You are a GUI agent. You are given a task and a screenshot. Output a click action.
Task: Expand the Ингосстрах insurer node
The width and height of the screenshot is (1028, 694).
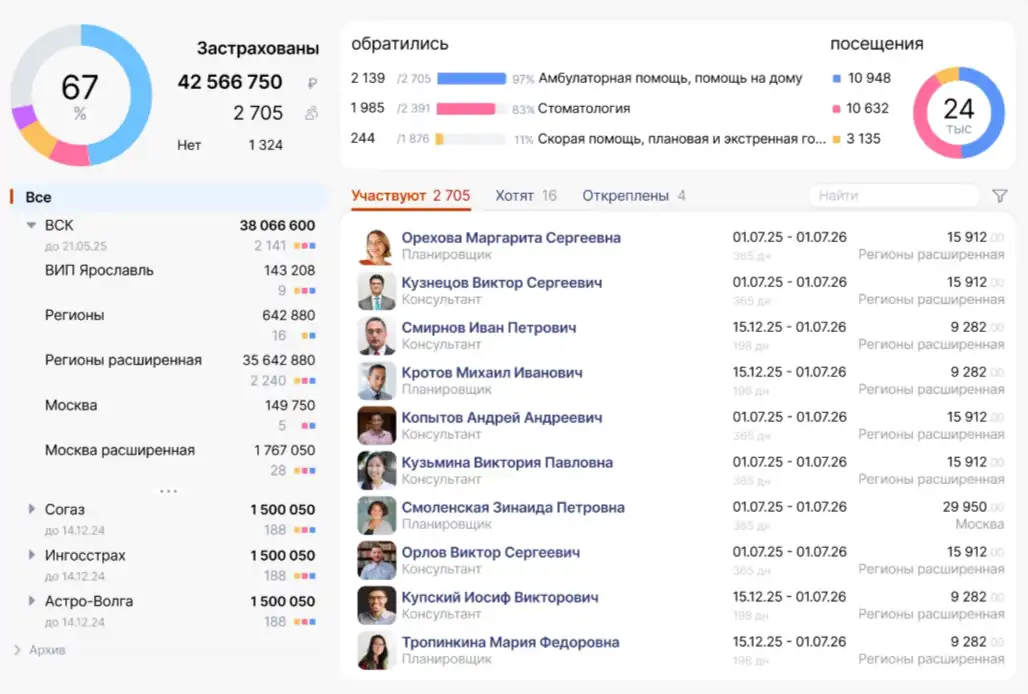tap(31, 555)
